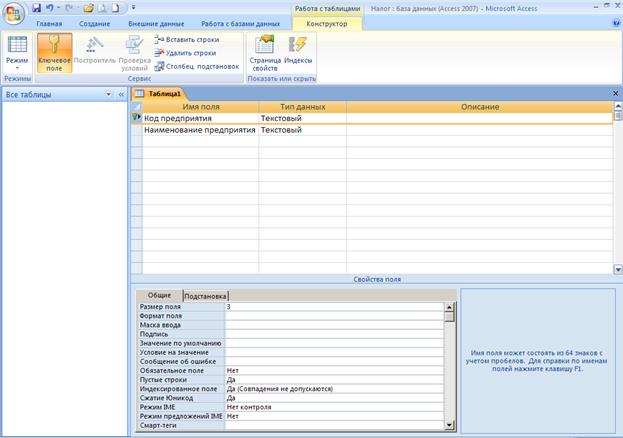Open data type Текстовый for Наименование предприятия
This screenshot has height=438, width=623.
pos(302,130)
